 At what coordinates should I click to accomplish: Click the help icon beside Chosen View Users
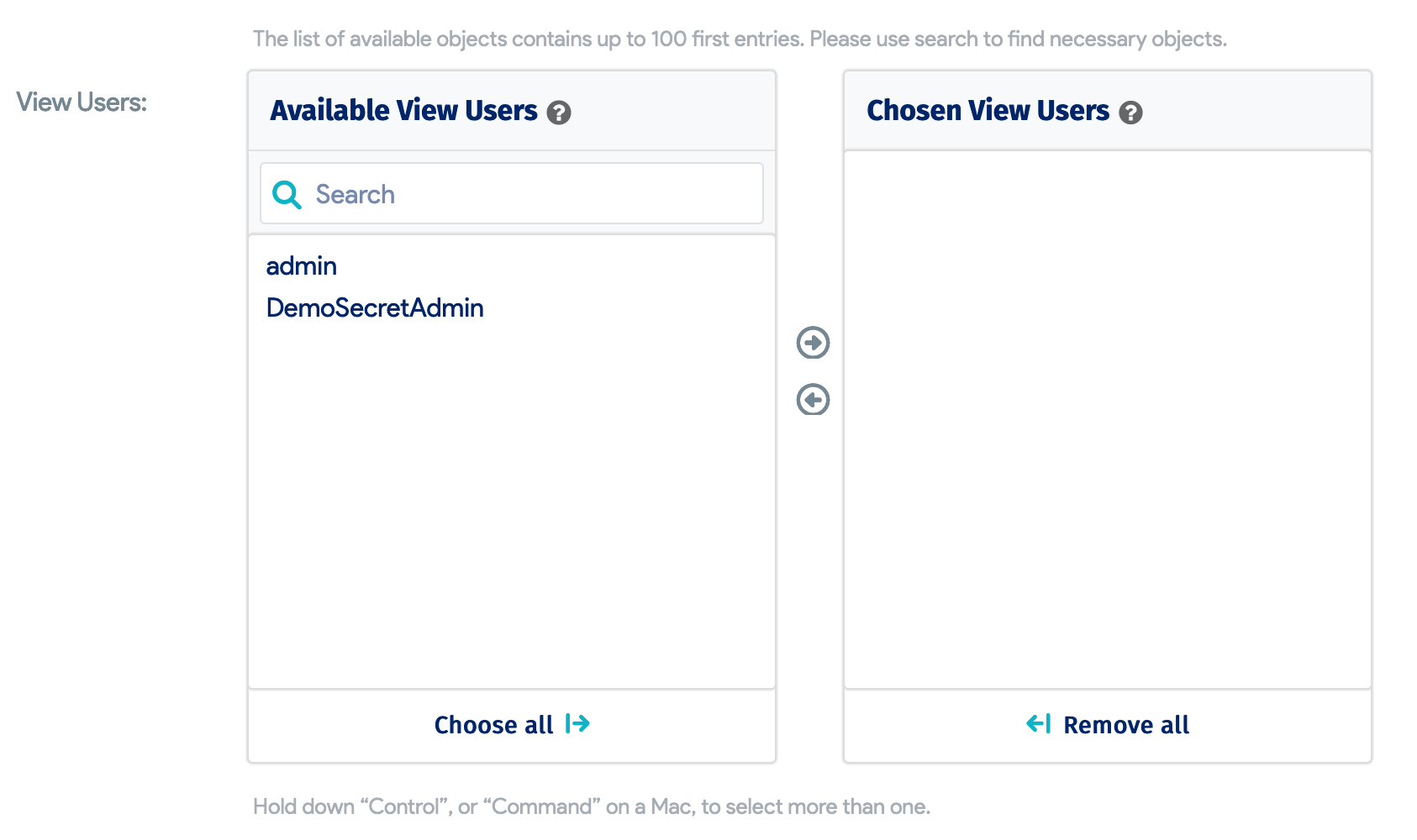[x=1131, y=112]
